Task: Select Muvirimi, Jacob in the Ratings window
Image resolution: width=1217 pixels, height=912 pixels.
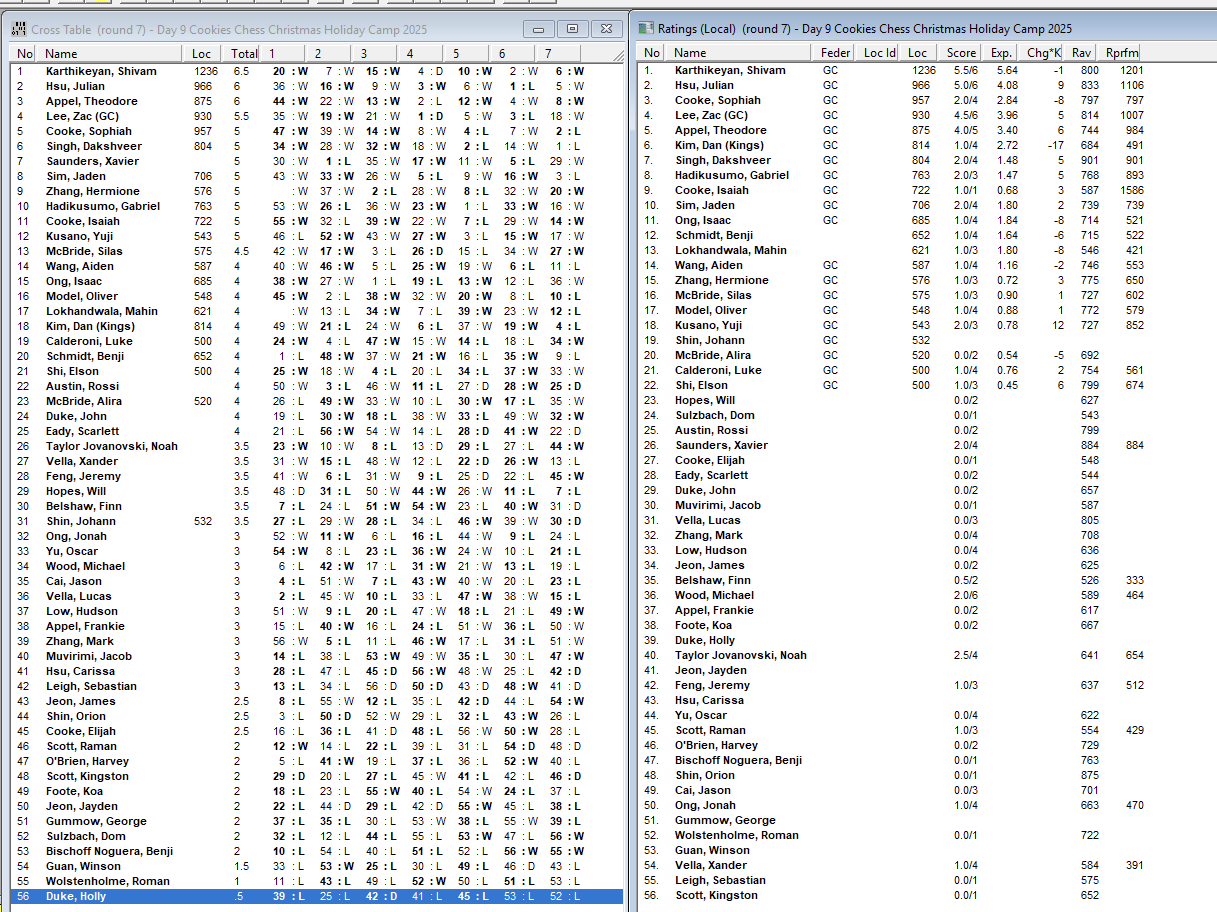Action: (x=717, y=505)
